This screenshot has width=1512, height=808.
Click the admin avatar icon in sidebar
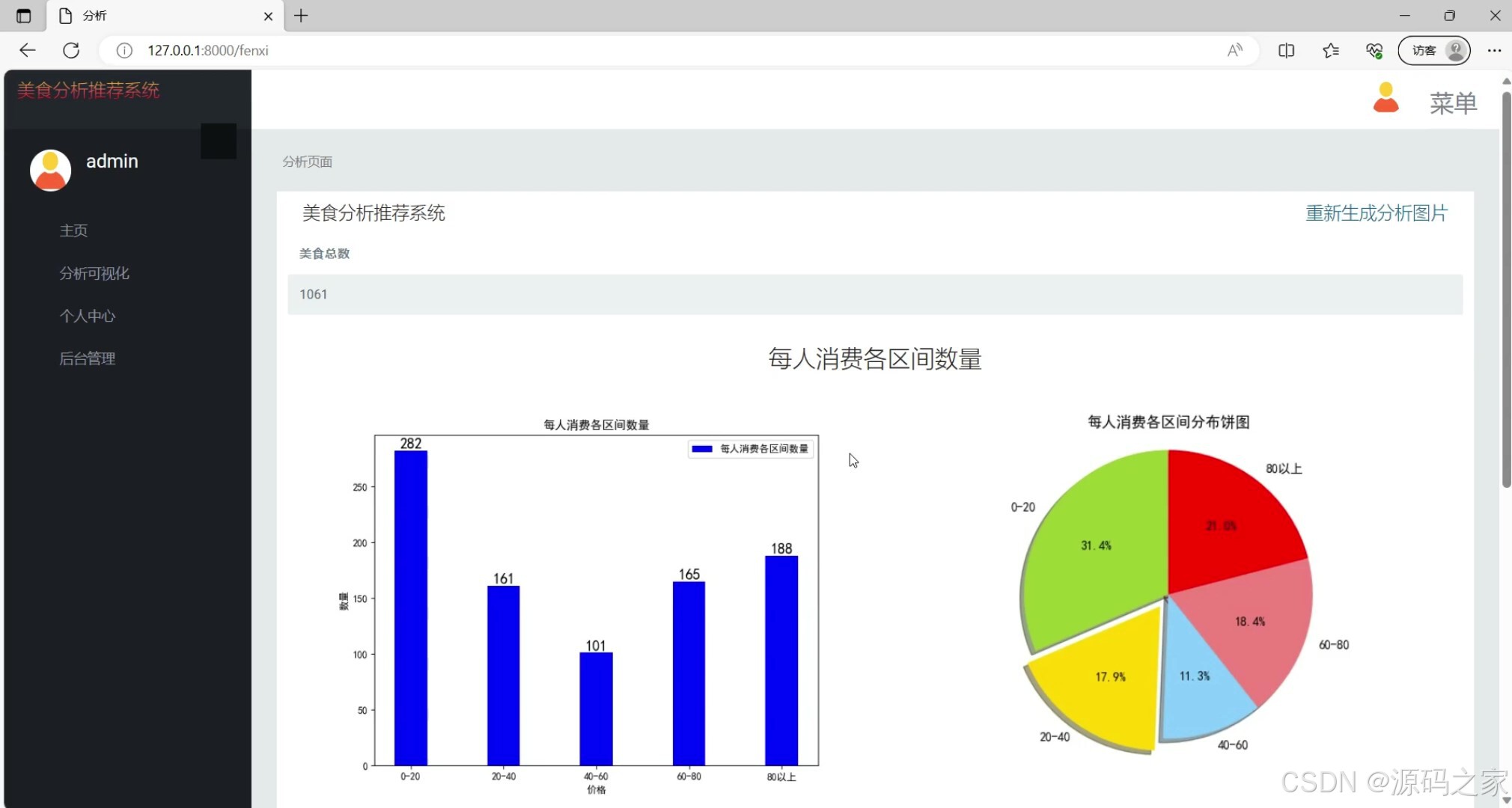(49, 169)
